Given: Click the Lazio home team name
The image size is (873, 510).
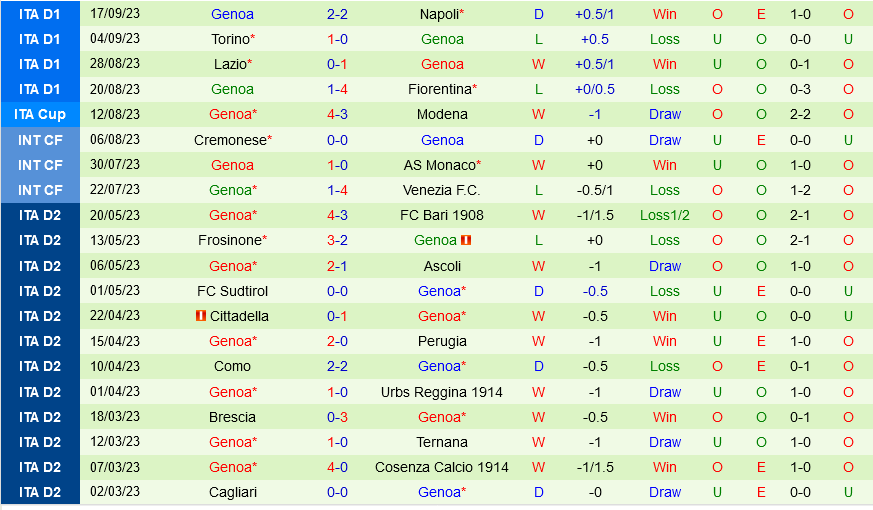Looking at the screenshot, I should (230, 65).
